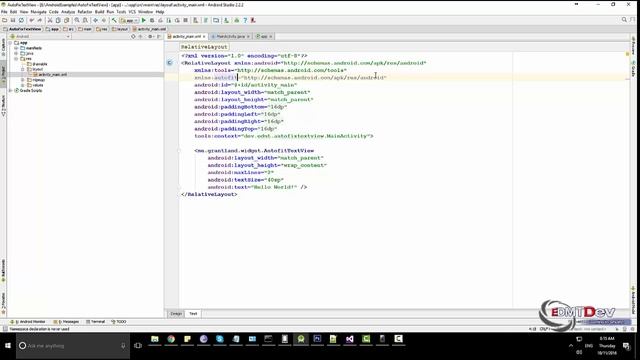Open the Refactor menu
This screenshot has height=360, width=640.
tap(85, 12)
